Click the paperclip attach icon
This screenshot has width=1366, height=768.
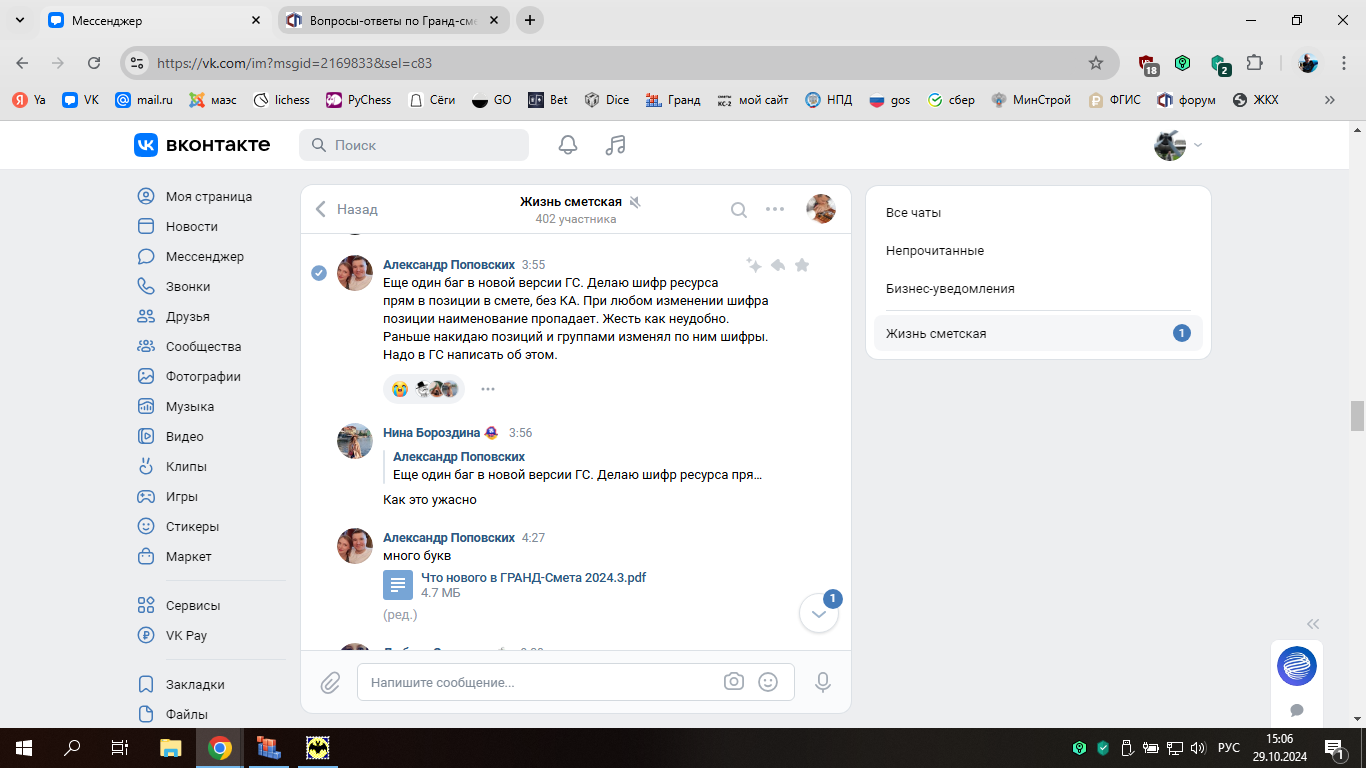pyautogui.click(x=330, y=682)
